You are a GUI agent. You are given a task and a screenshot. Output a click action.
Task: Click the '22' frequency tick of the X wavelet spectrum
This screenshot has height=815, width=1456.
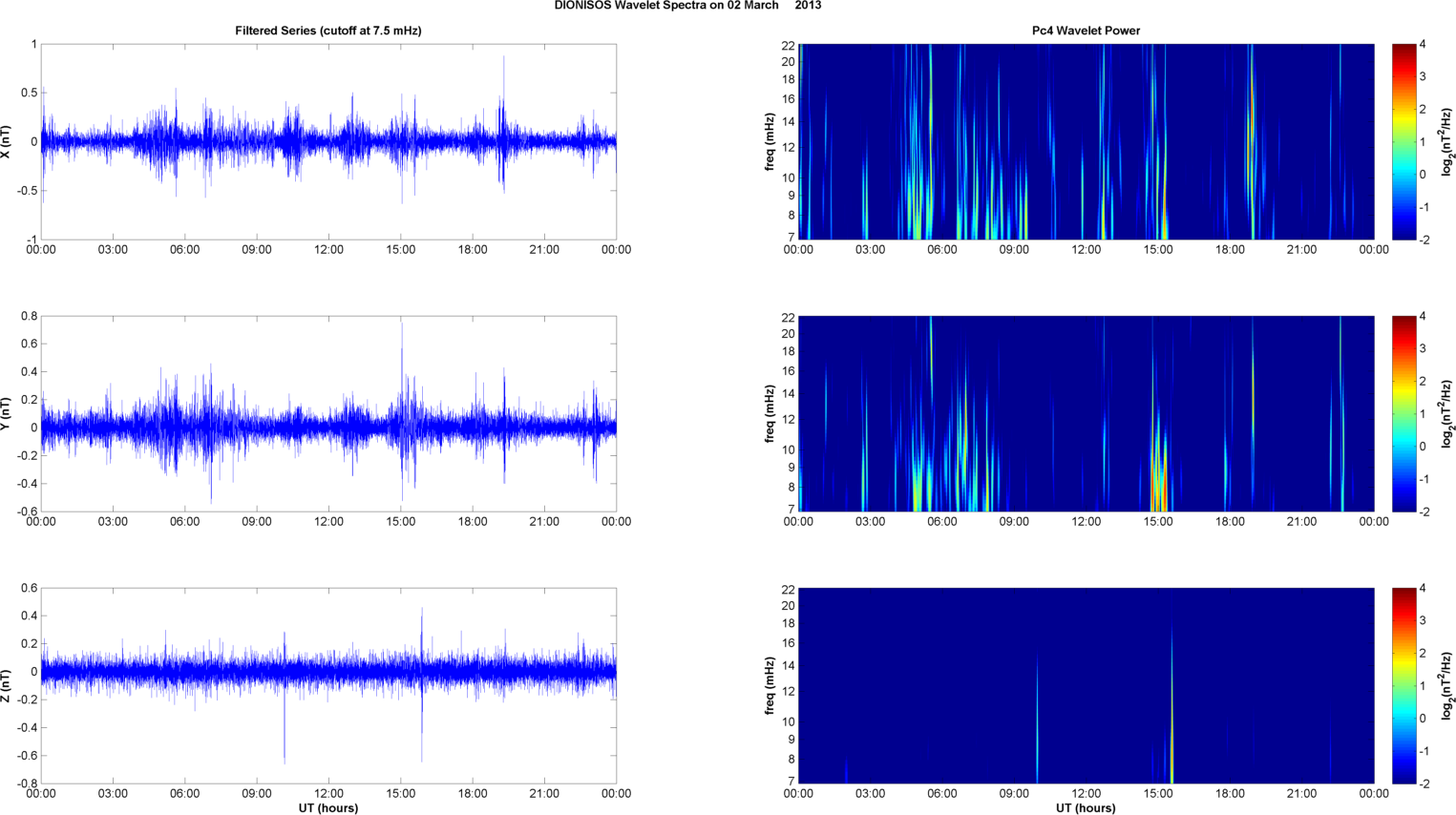[x=789, y=45]
